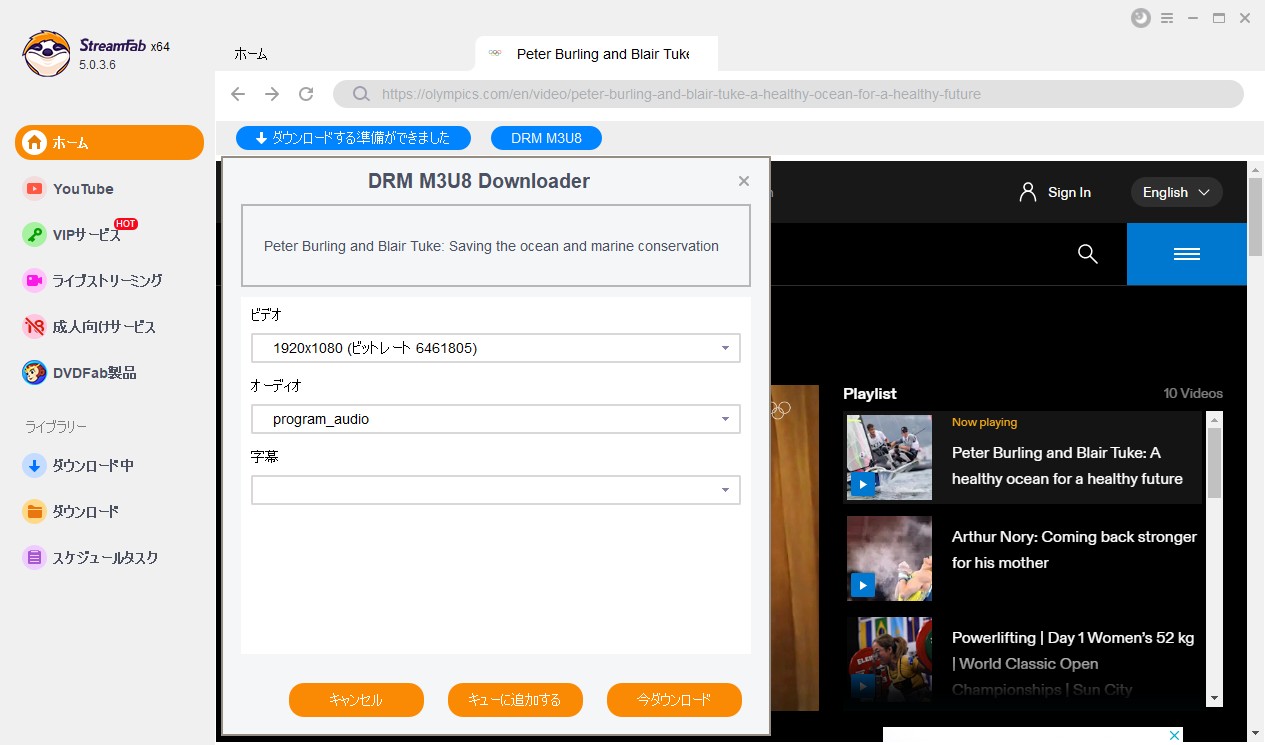The image size is (1265, 745).
Task: Click the キューに追加する button
Action: [x=515, y=700]
